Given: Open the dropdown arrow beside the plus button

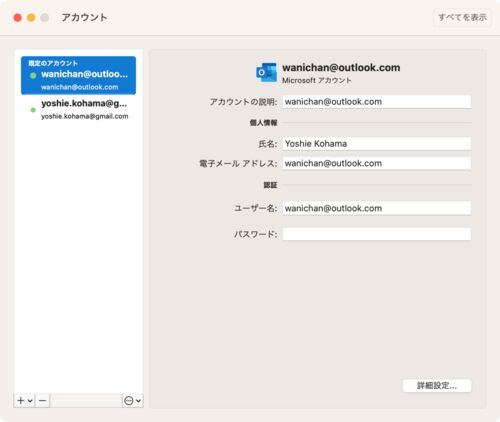Looking at the screenshot, I should (x=30, y=400).
